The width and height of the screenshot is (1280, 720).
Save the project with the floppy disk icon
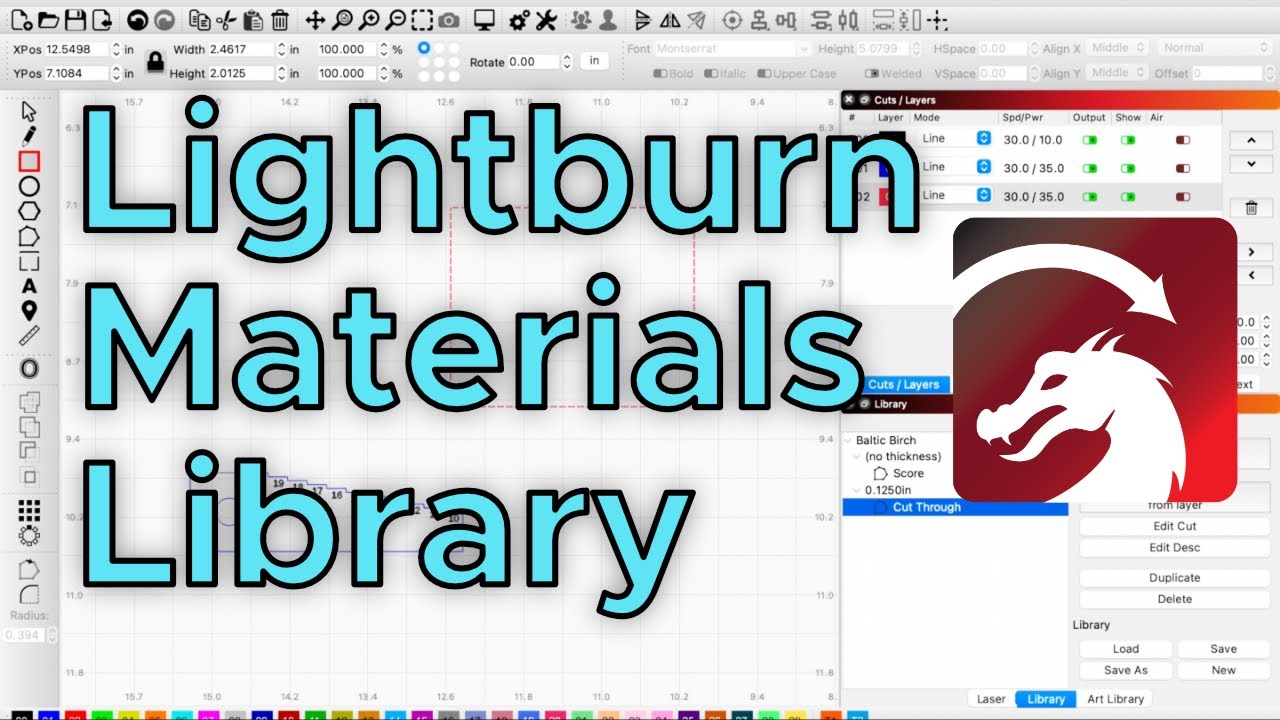pos(75,19)
